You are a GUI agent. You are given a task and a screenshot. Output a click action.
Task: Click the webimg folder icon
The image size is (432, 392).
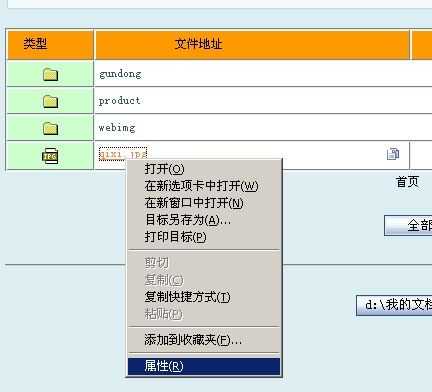[50, 128]
